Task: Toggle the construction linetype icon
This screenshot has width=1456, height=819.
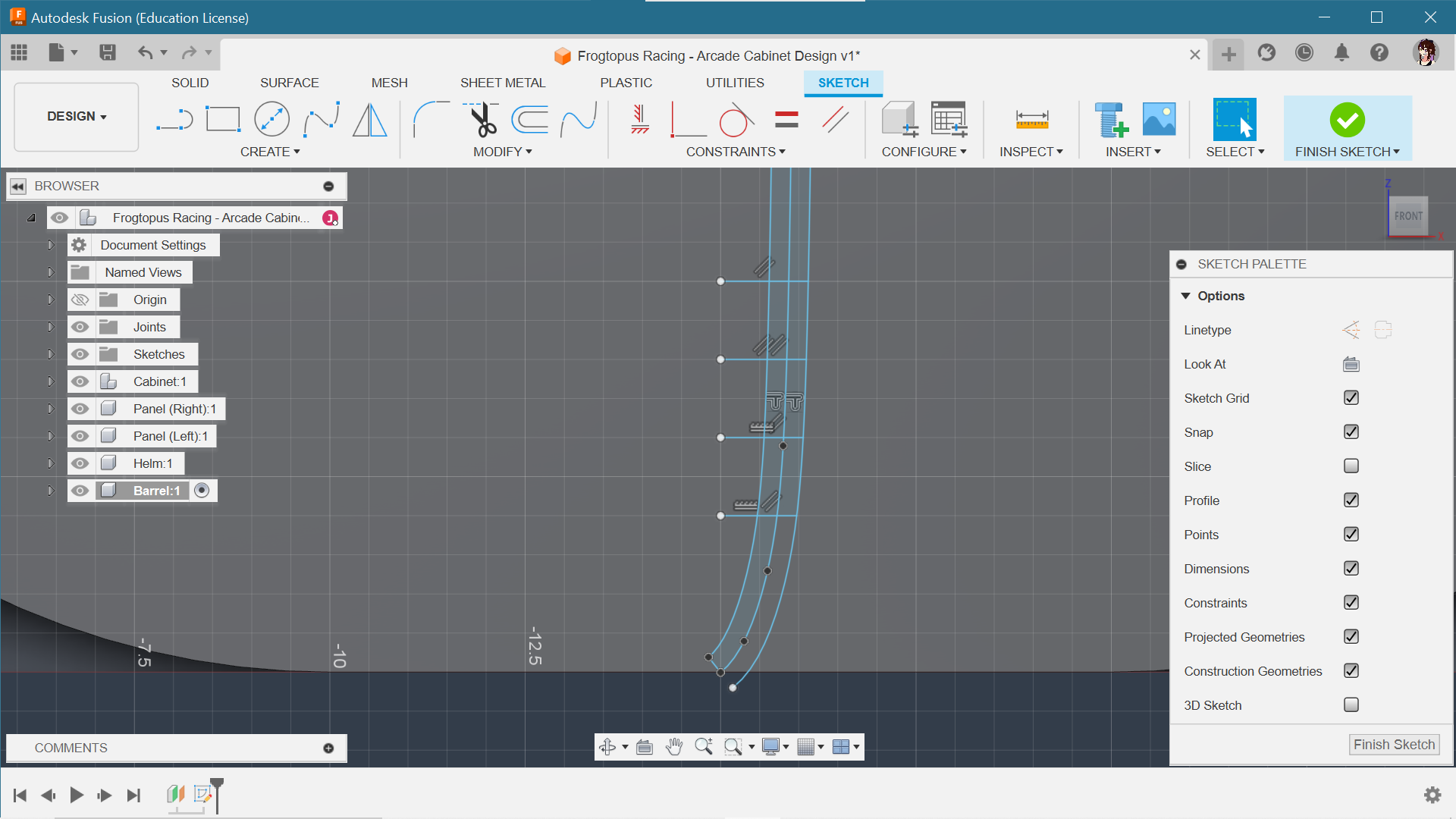Action: pos(1351,330)
